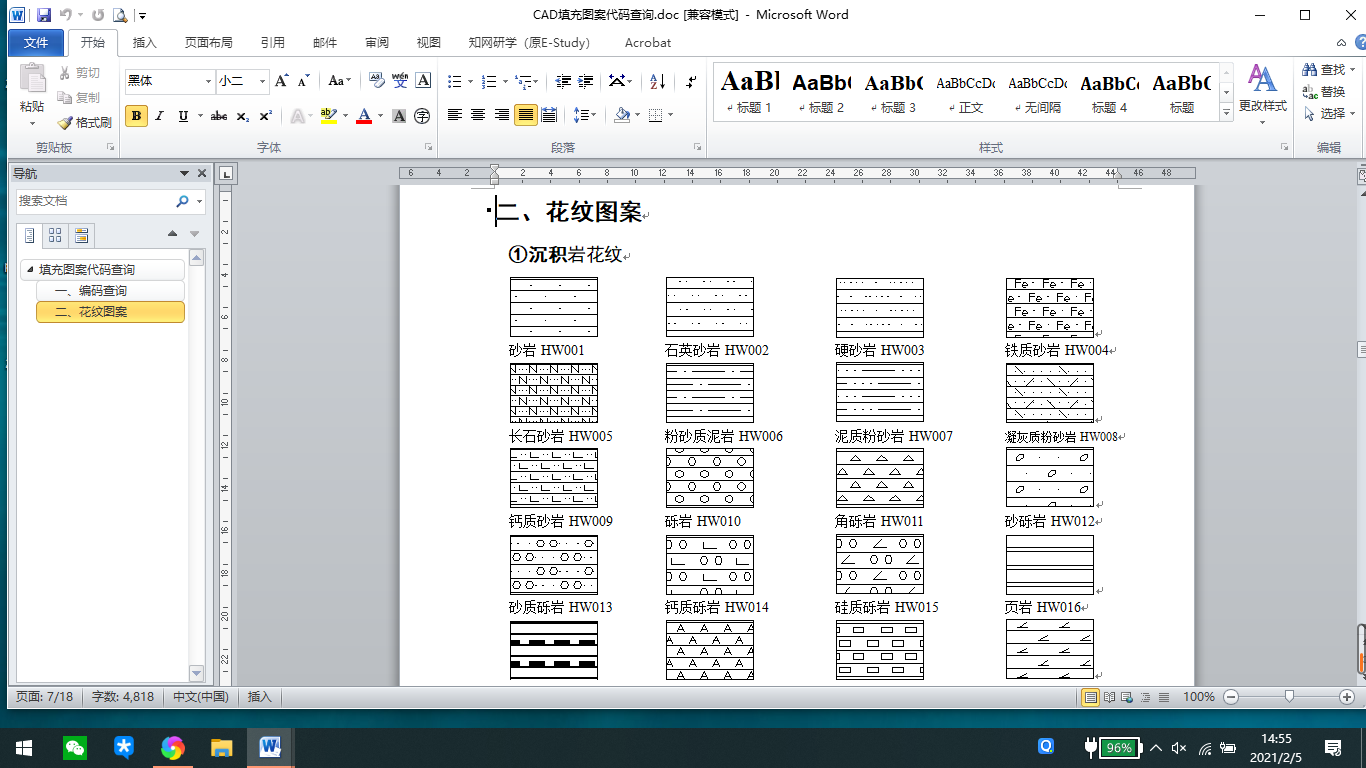Toggle subscript formatting

pos(243,116)
